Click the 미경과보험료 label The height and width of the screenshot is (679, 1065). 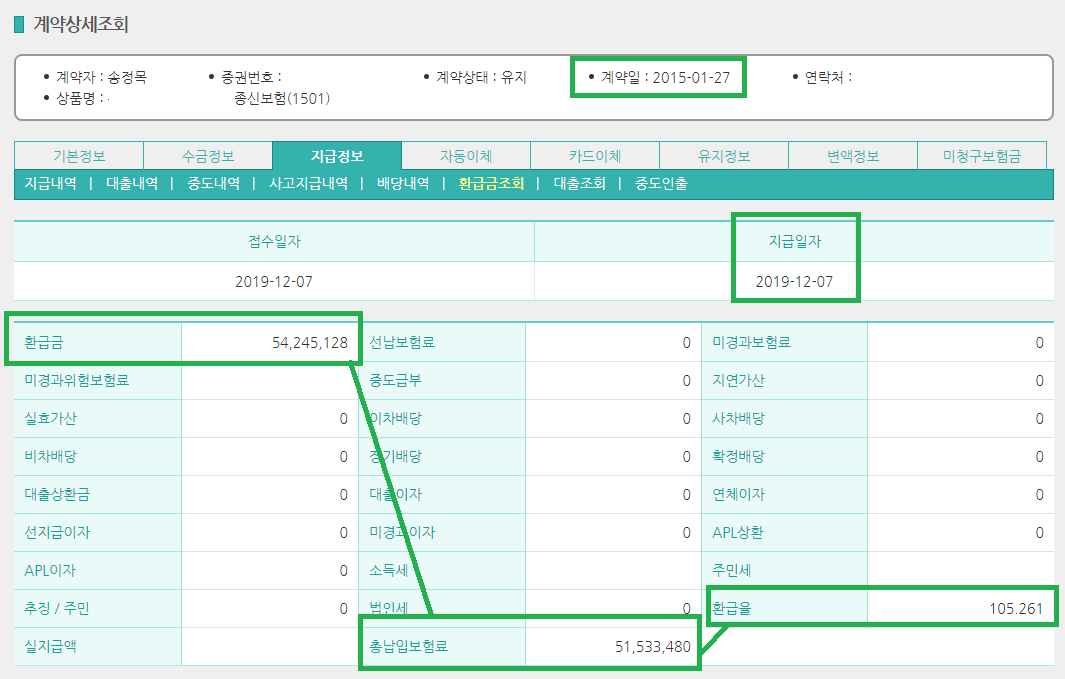coord(751,342)
